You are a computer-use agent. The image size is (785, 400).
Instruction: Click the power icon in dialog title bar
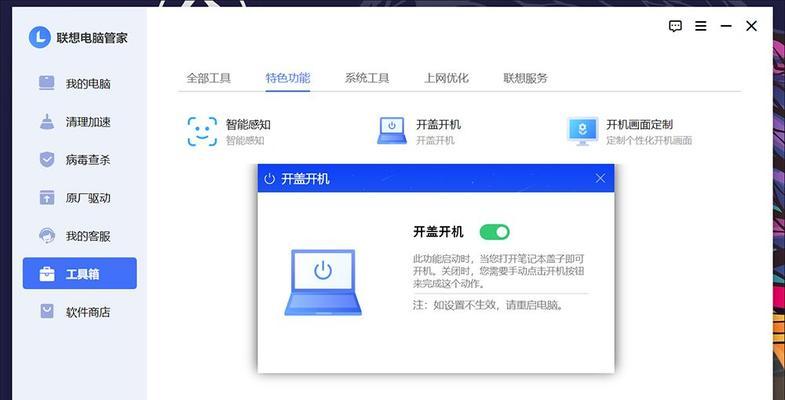coord(269,179)
